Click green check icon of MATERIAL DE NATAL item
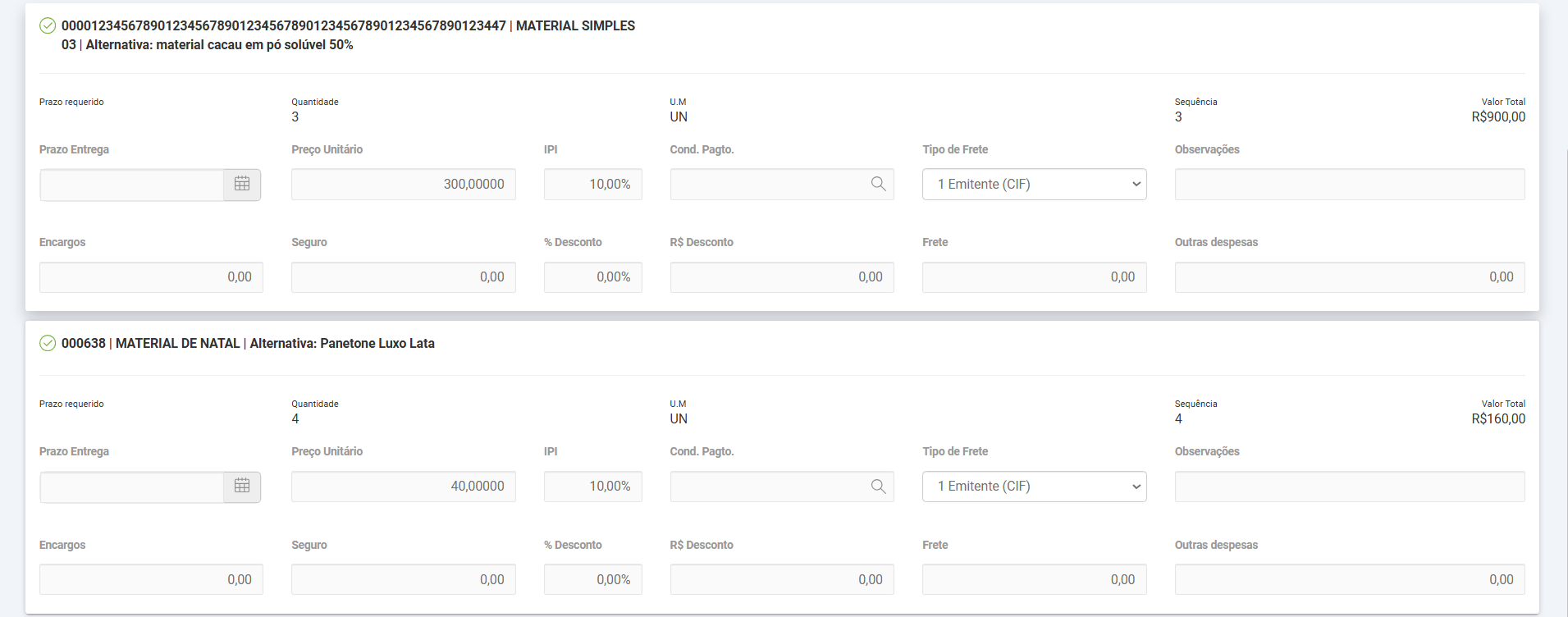Viewport: 1568px width, 617px height. (48, 343)
